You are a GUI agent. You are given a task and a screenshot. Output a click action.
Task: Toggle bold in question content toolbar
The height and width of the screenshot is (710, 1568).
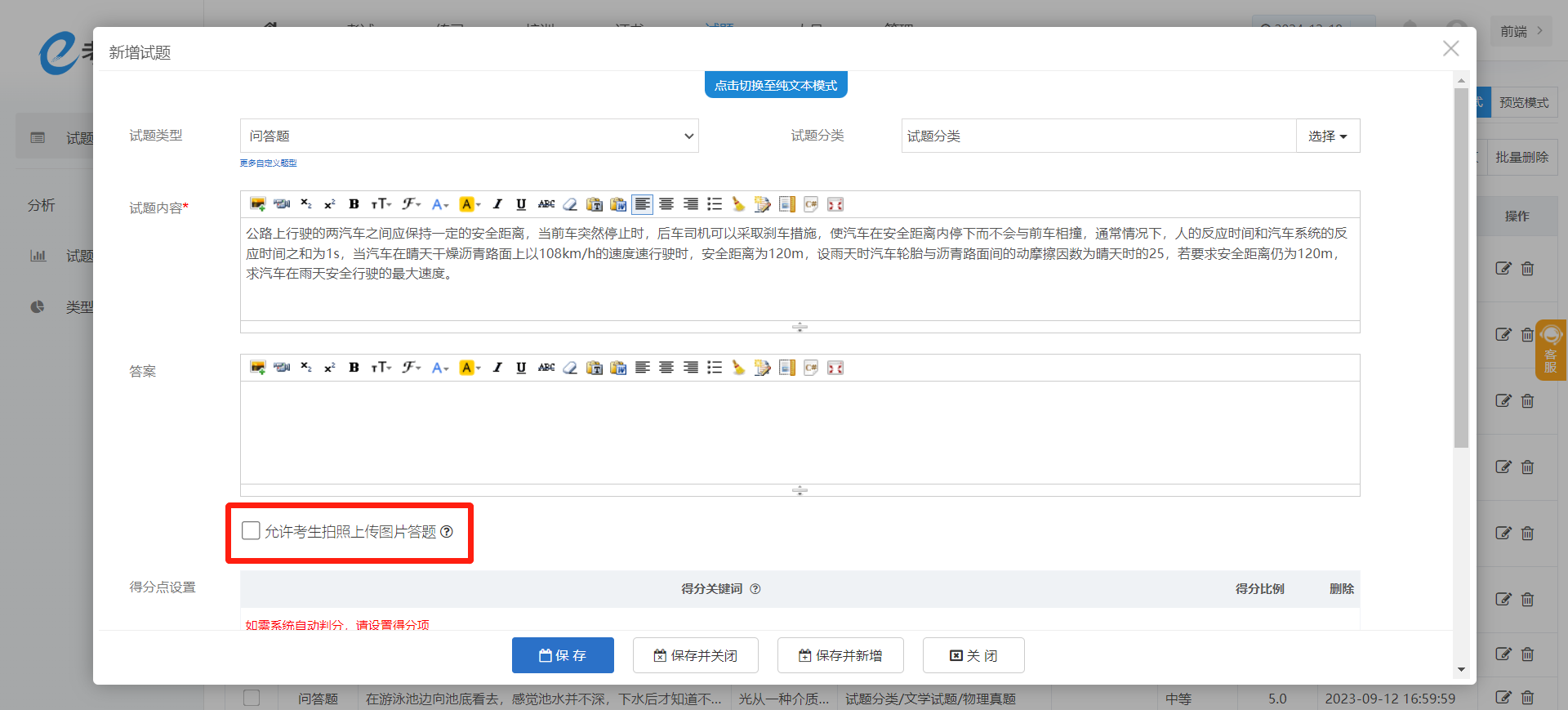pos(354,204)
